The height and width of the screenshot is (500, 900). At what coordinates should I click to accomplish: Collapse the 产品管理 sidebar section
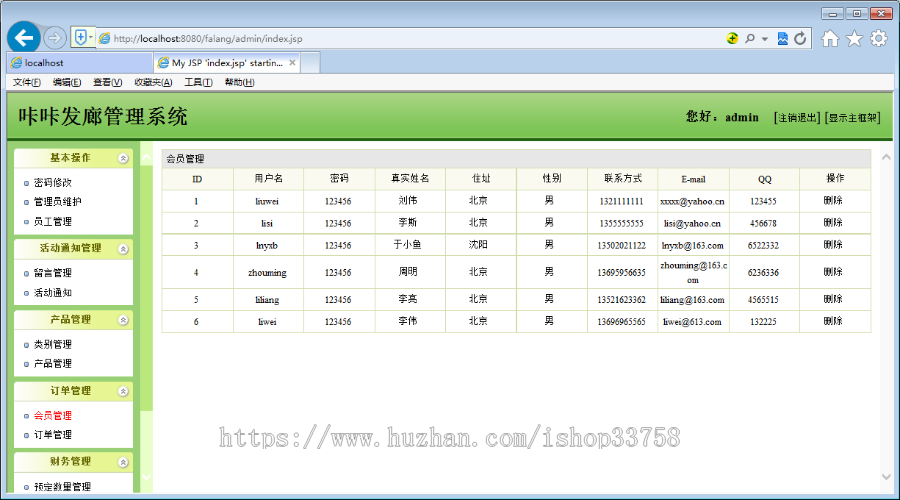coord(123,320)
